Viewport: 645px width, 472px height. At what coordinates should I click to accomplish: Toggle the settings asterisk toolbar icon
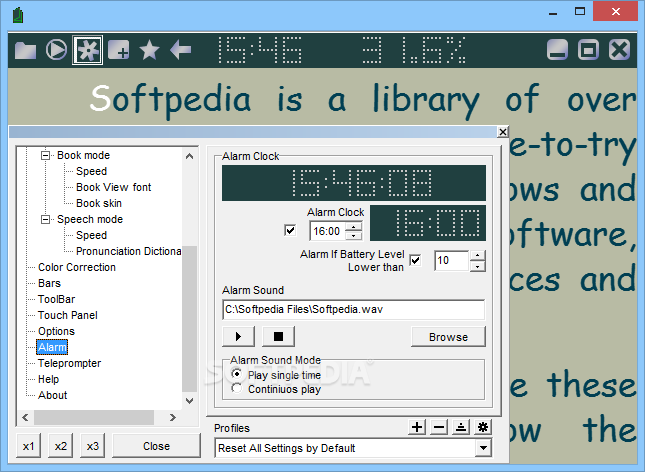88,50
